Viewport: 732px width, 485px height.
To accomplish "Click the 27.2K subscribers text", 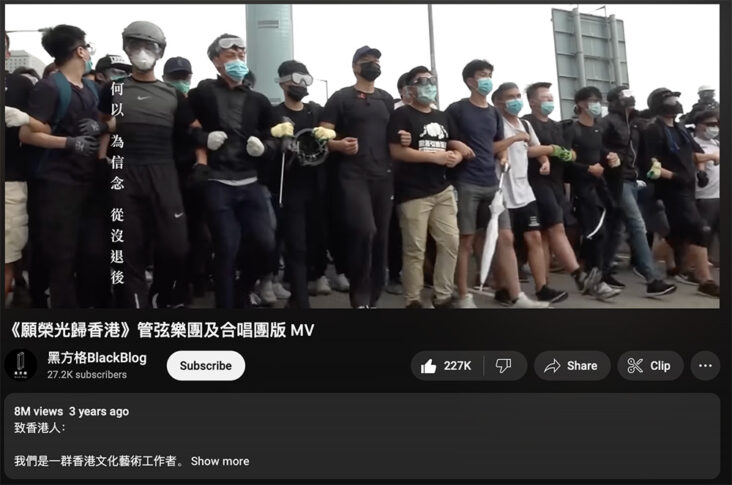I will (x=87, y=374).
